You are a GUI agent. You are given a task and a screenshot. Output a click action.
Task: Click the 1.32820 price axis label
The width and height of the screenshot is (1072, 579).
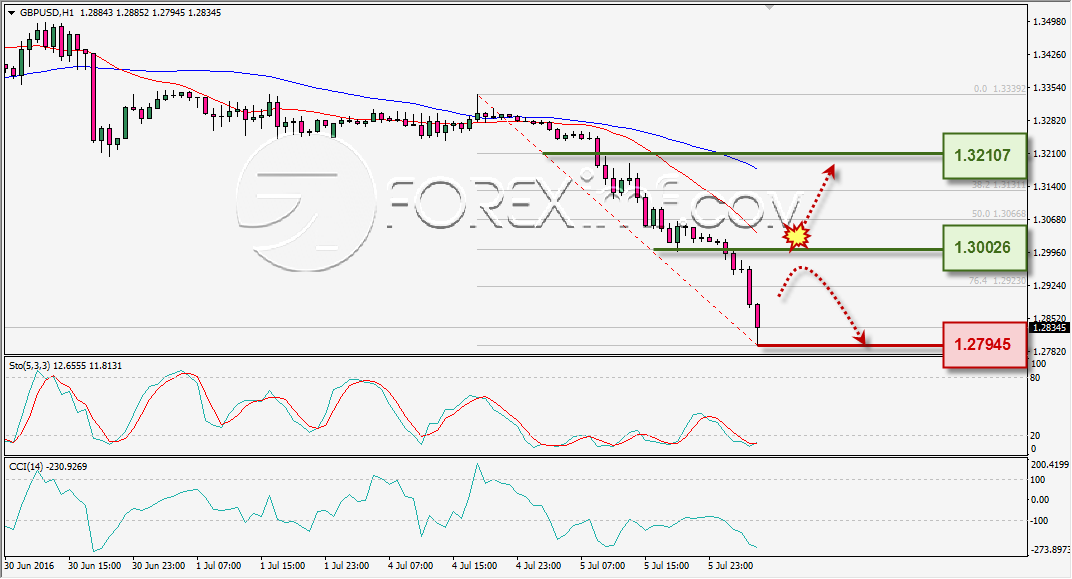[1049, 120]
